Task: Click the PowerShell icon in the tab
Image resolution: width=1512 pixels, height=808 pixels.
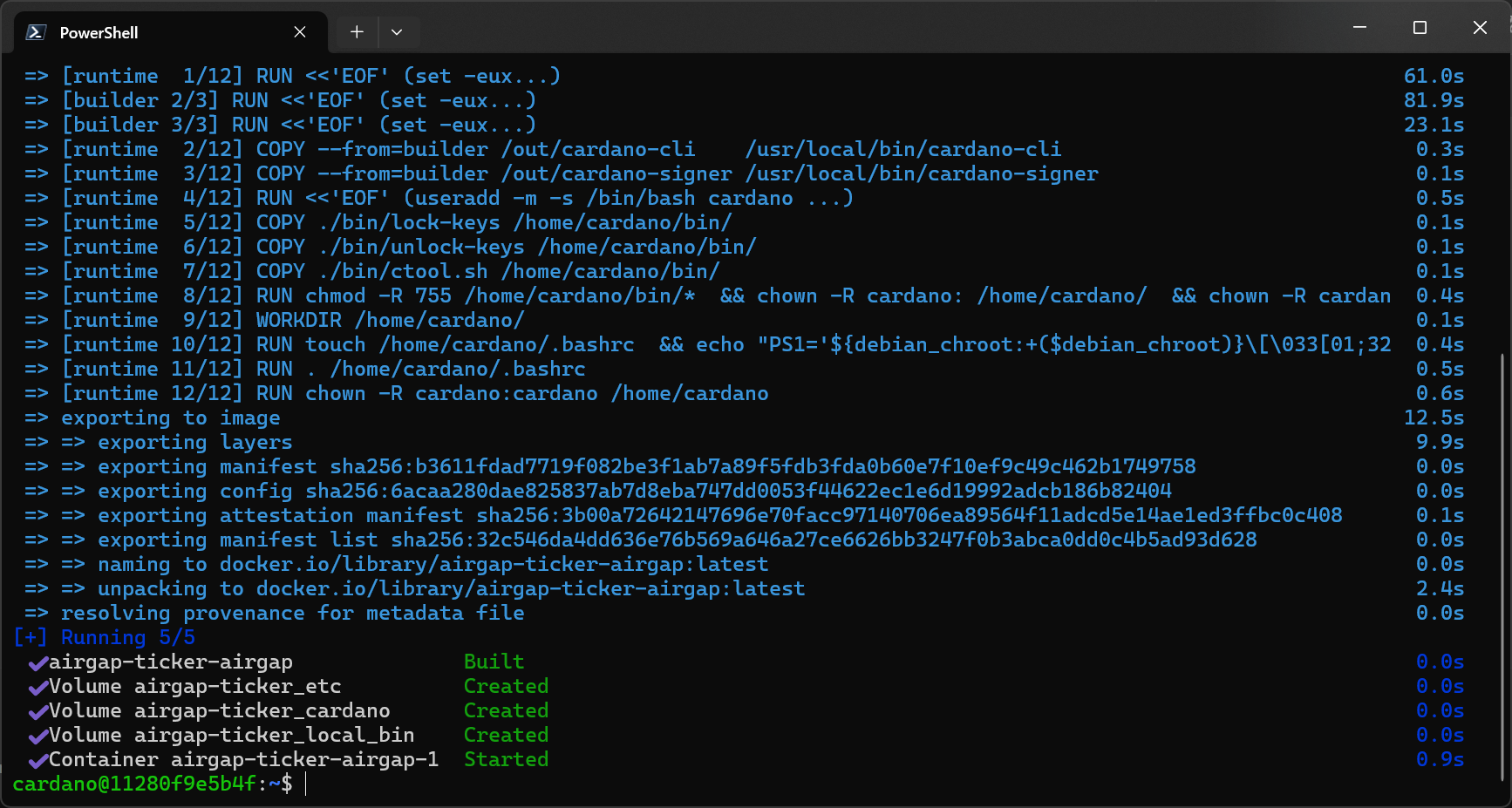Action: click(x=34, y=31)
